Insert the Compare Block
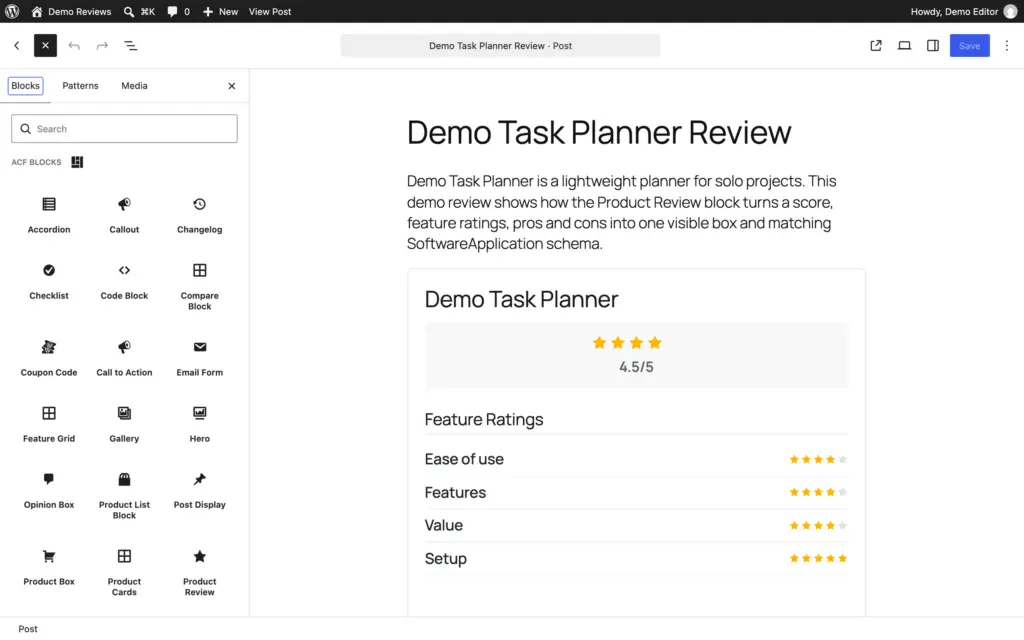 200,287
